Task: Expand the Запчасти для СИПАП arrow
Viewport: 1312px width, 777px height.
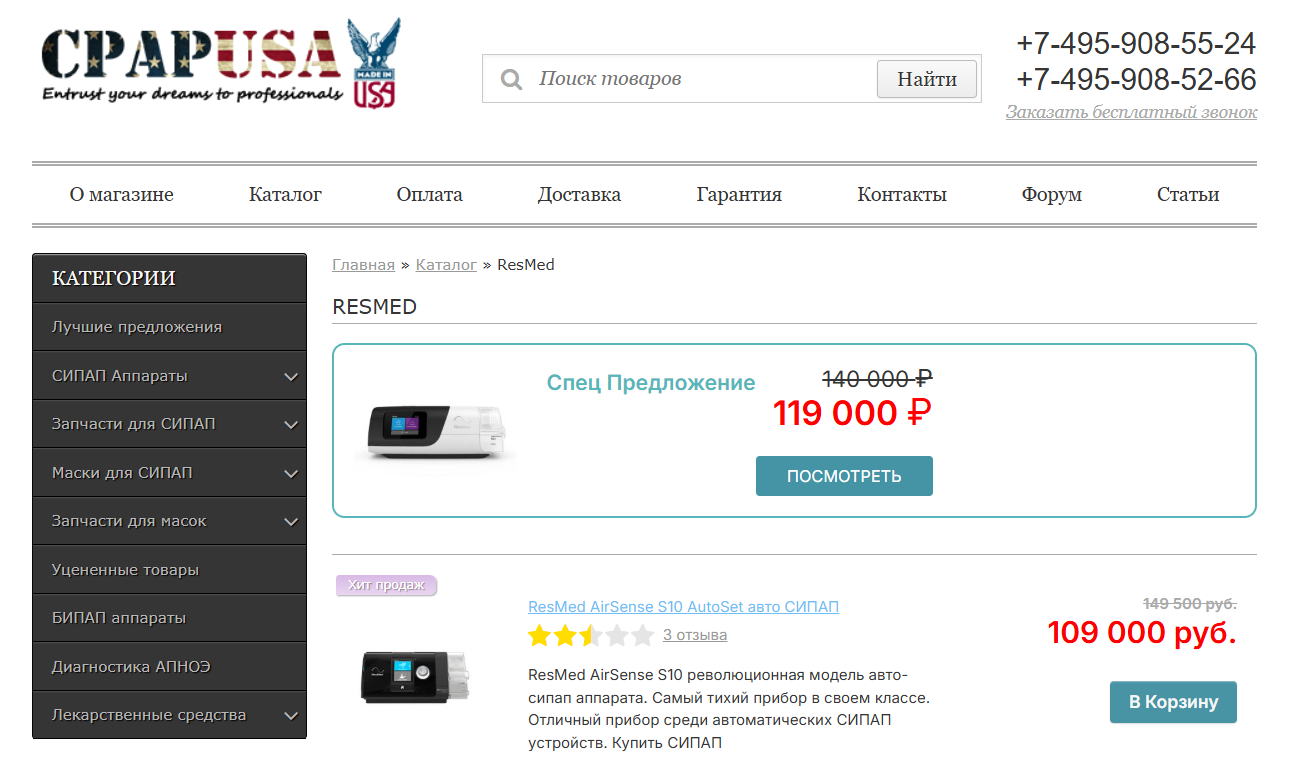Action: click(x=291, y=424)
